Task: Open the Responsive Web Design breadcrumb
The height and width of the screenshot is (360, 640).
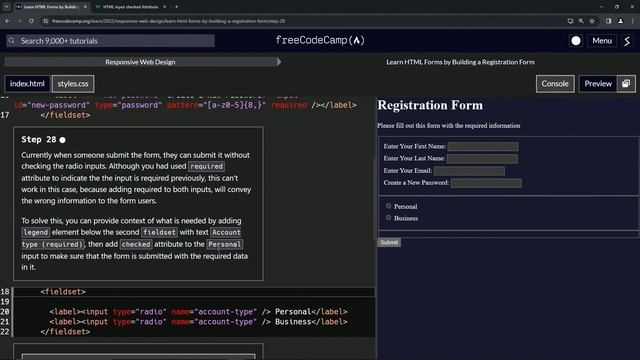Action: point(140,62)
